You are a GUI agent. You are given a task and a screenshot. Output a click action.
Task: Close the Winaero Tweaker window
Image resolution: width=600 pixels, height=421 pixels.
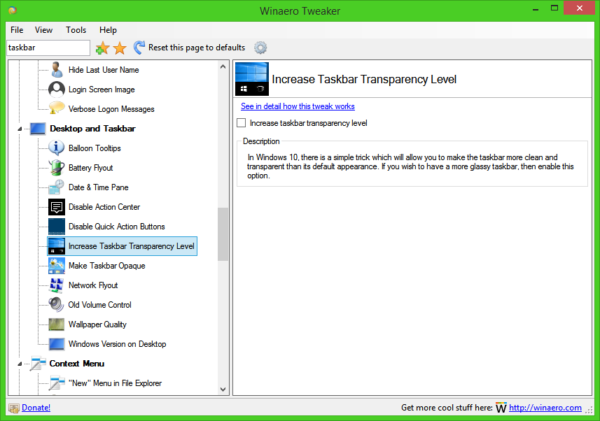[579, 8]
